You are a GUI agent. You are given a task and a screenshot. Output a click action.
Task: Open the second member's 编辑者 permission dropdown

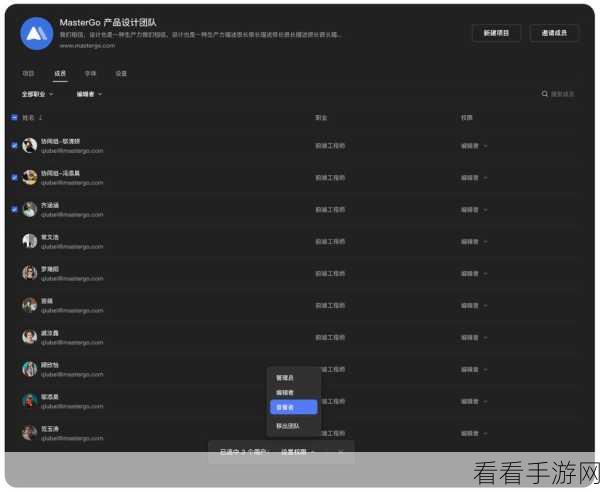(474, 178)
